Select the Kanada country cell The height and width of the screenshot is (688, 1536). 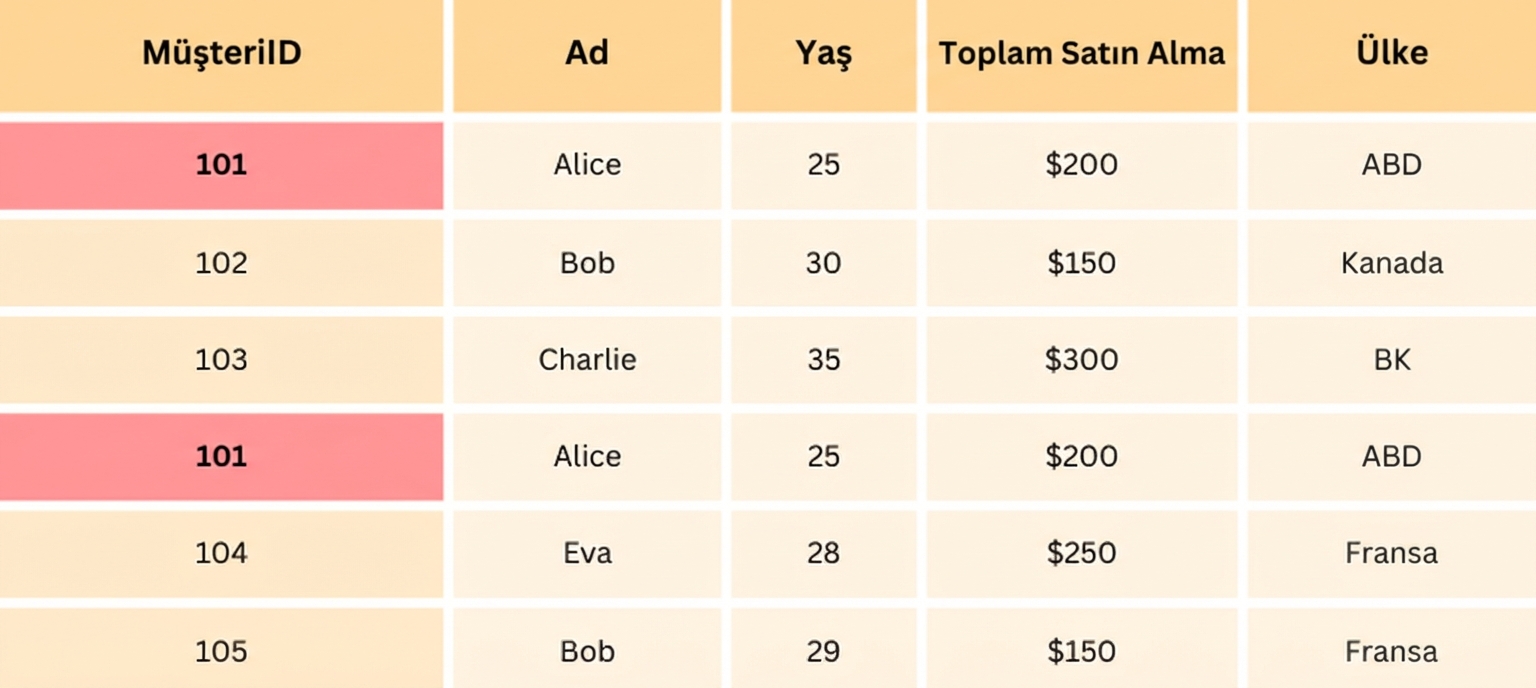[x=1391, y=263]
